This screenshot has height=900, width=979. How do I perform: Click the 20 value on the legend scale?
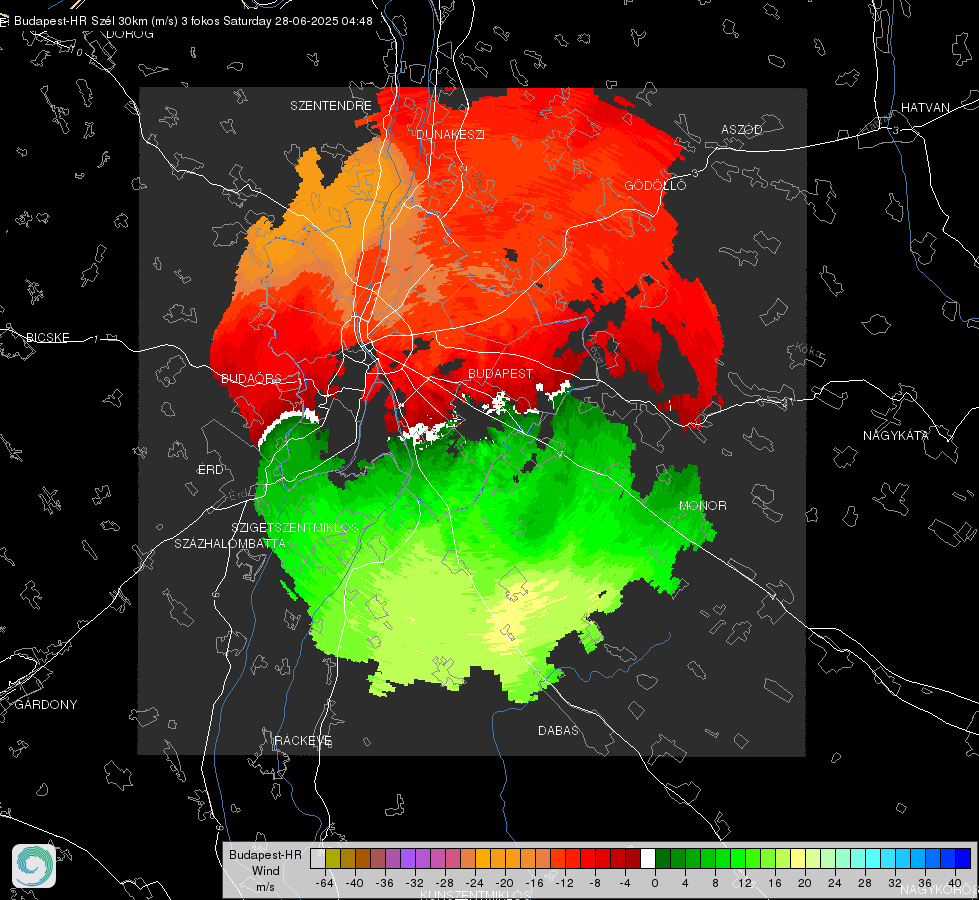804,883
